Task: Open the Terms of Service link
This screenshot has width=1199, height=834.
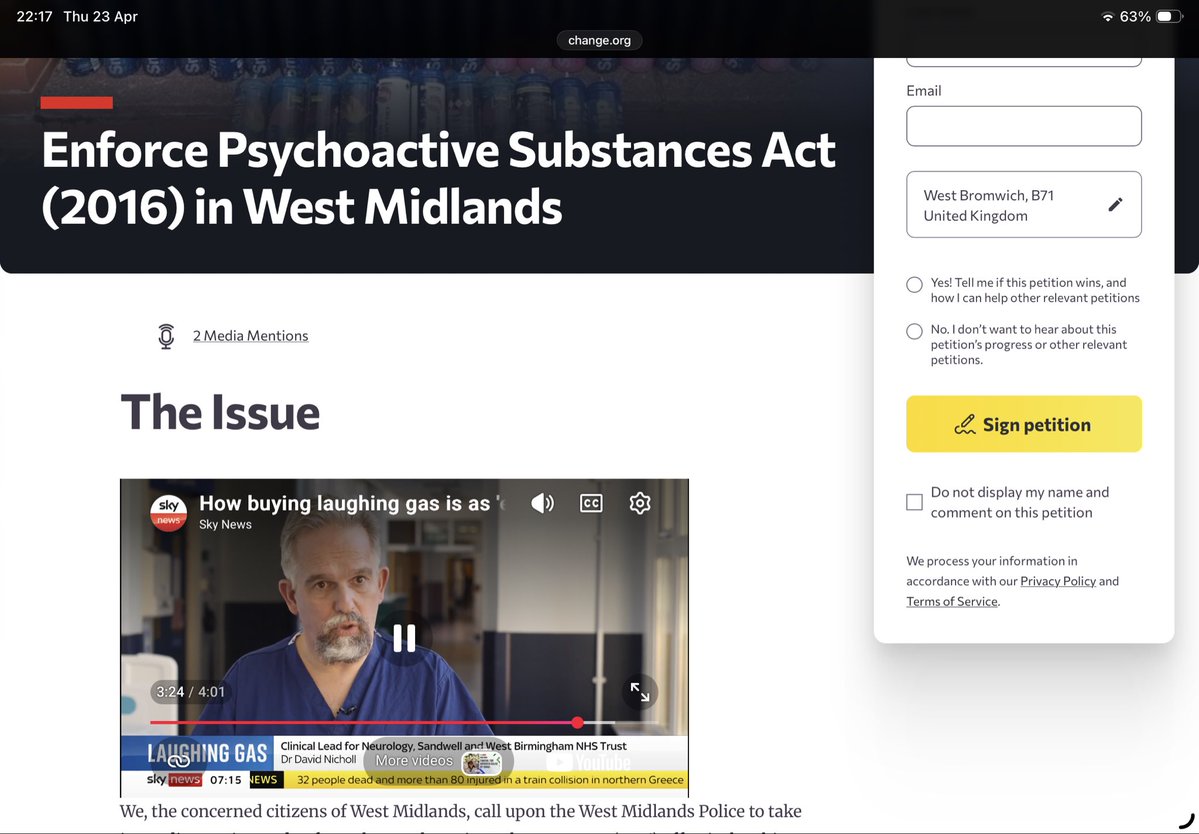Action: 951,602
